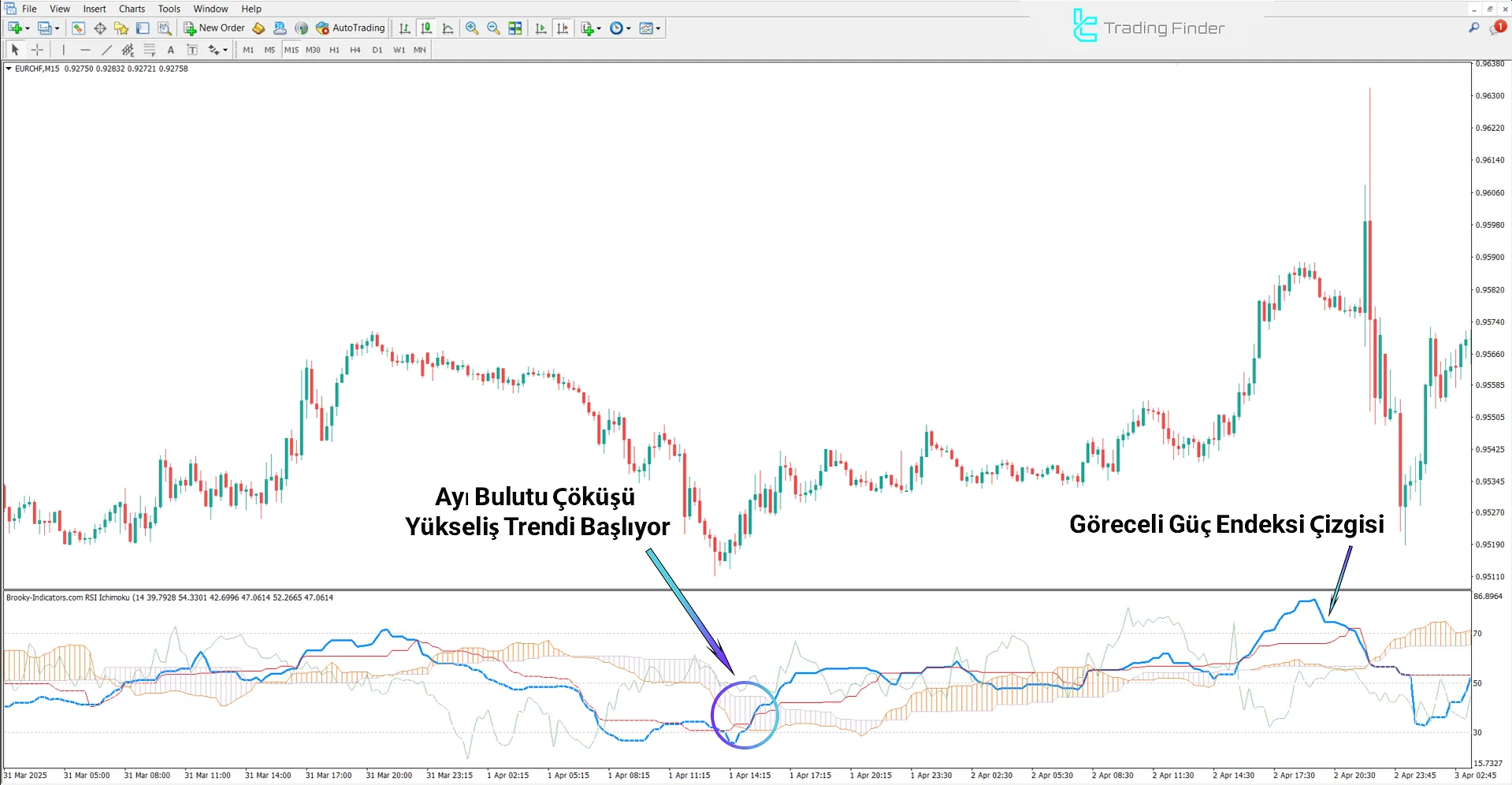Click the New Order button
The image size is (1512, 785).
coord(214,28)
